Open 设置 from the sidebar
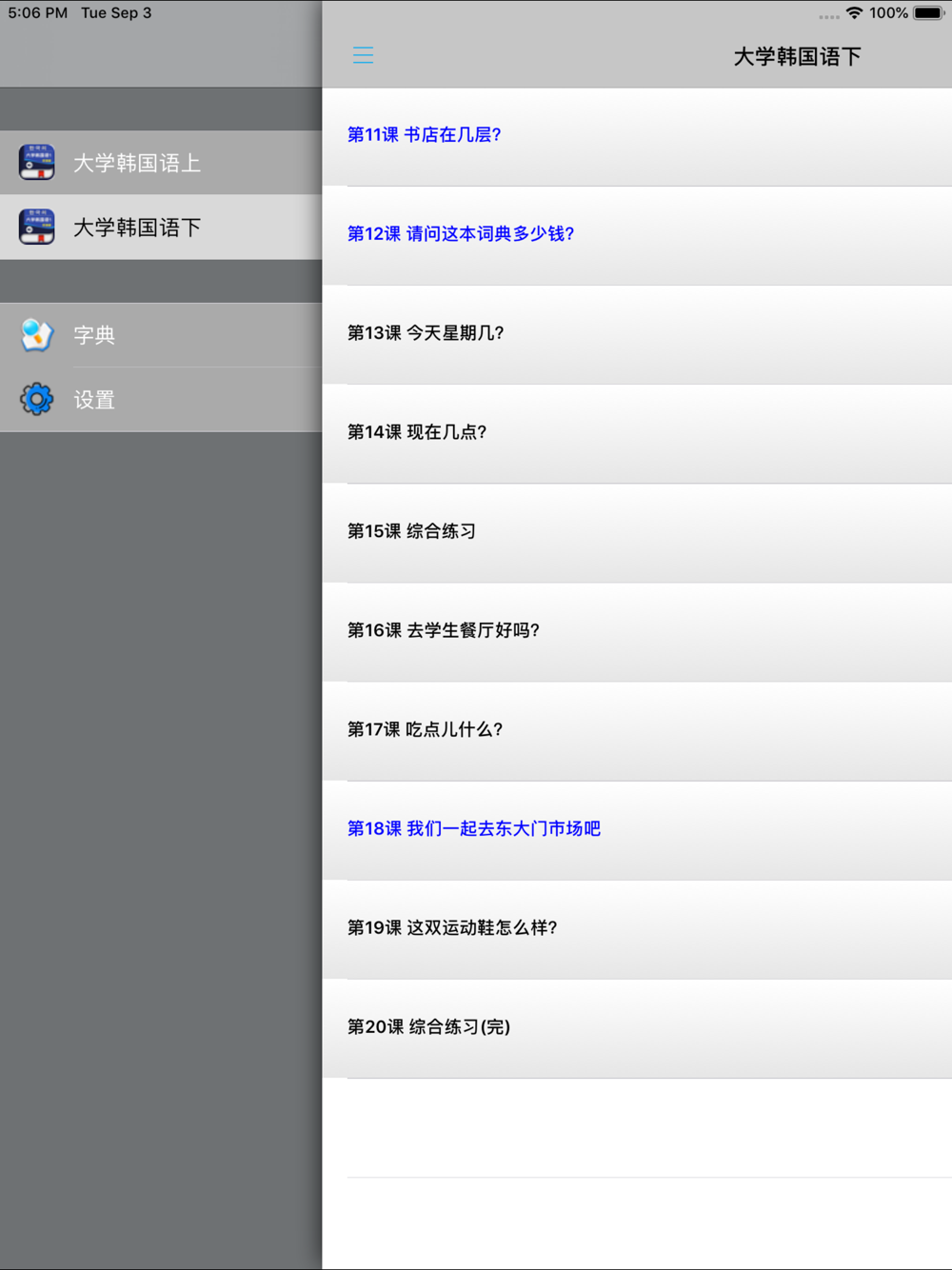This screenshot has width=952, height=1270. tap(161, 400)
